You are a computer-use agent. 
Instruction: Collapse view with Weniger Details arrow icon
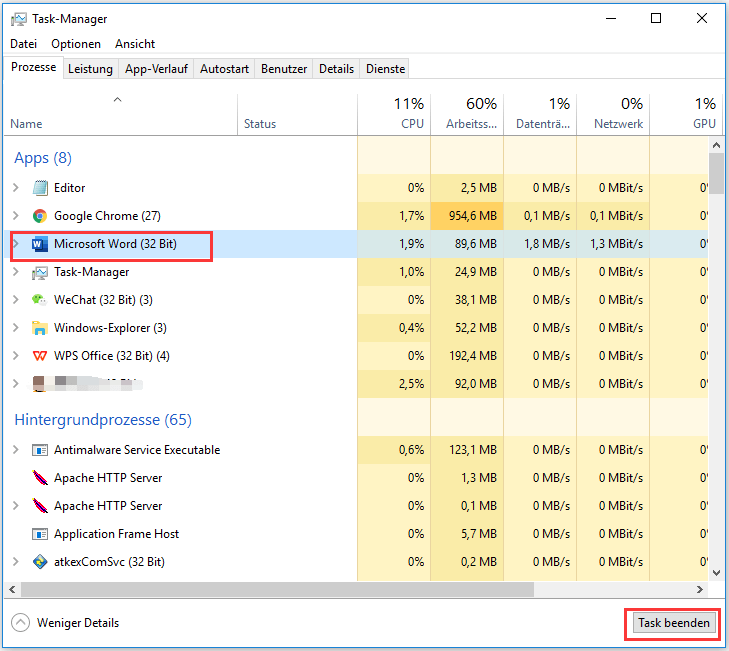pyautogui.click(x=20, y=623)
